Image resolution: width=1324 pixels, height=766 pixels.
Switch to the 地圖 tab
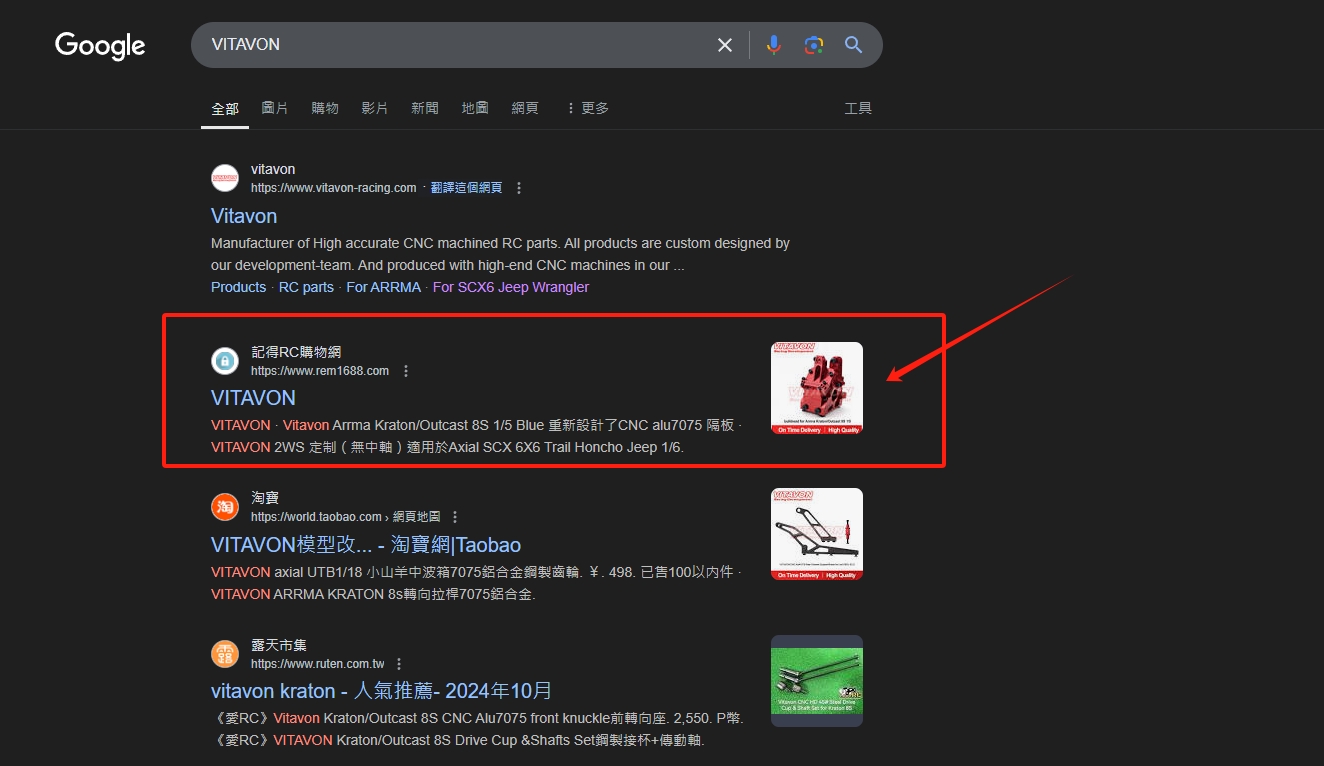pyautogui.click(x=475, y=108)
